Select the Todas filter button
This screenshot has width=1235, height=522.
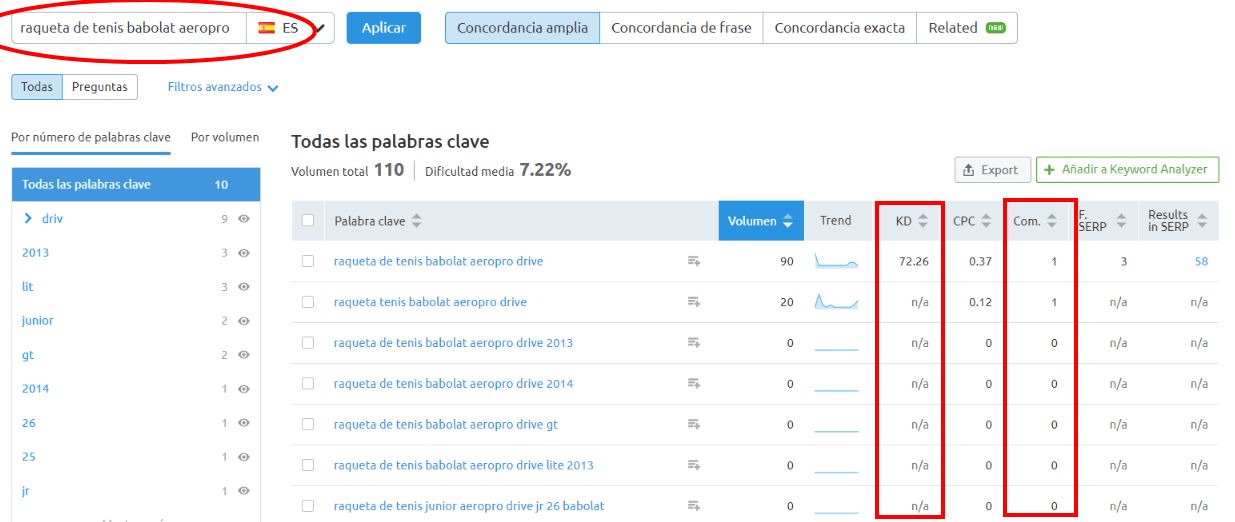point(37,87)
